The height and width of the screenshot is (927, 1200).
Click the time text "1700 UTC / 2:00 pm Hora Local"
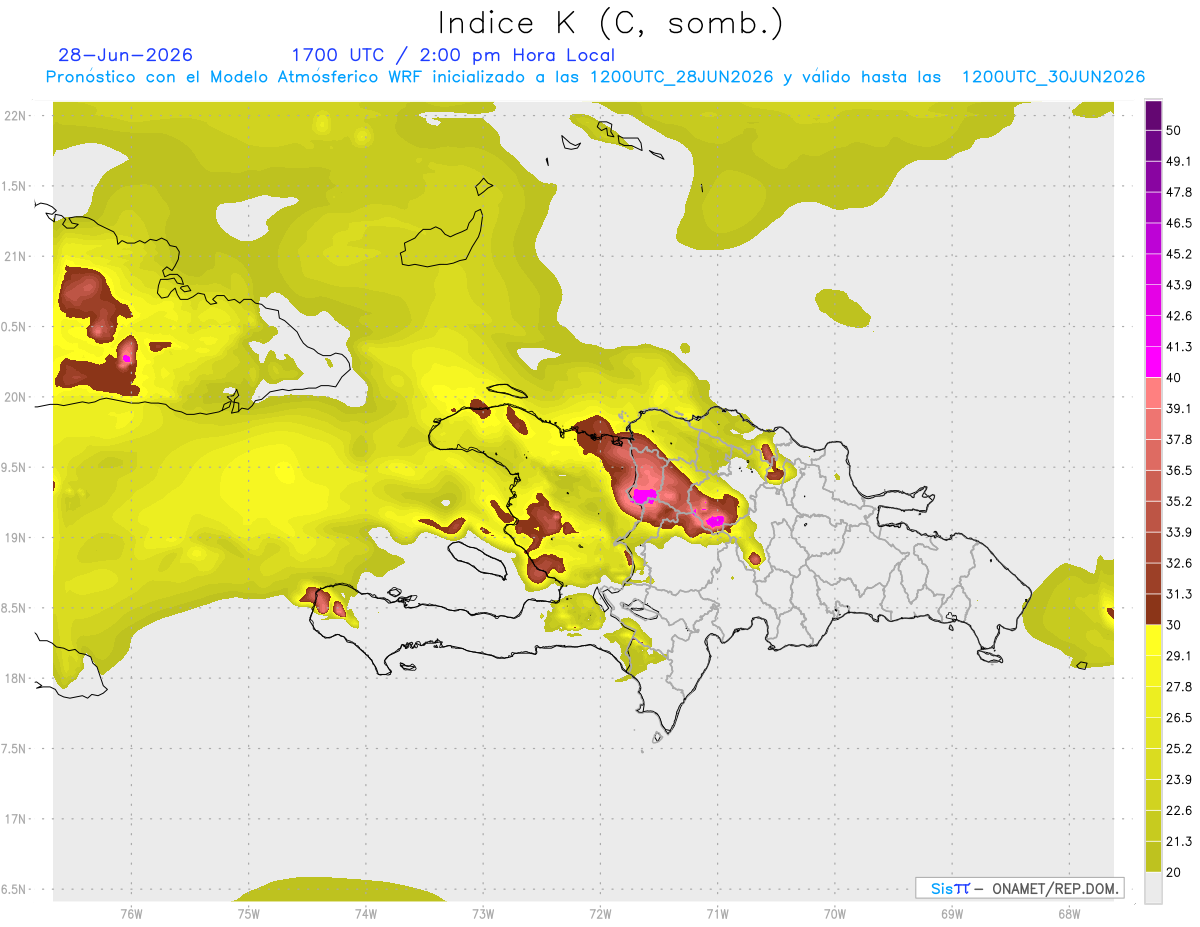(x=453, y=55)
